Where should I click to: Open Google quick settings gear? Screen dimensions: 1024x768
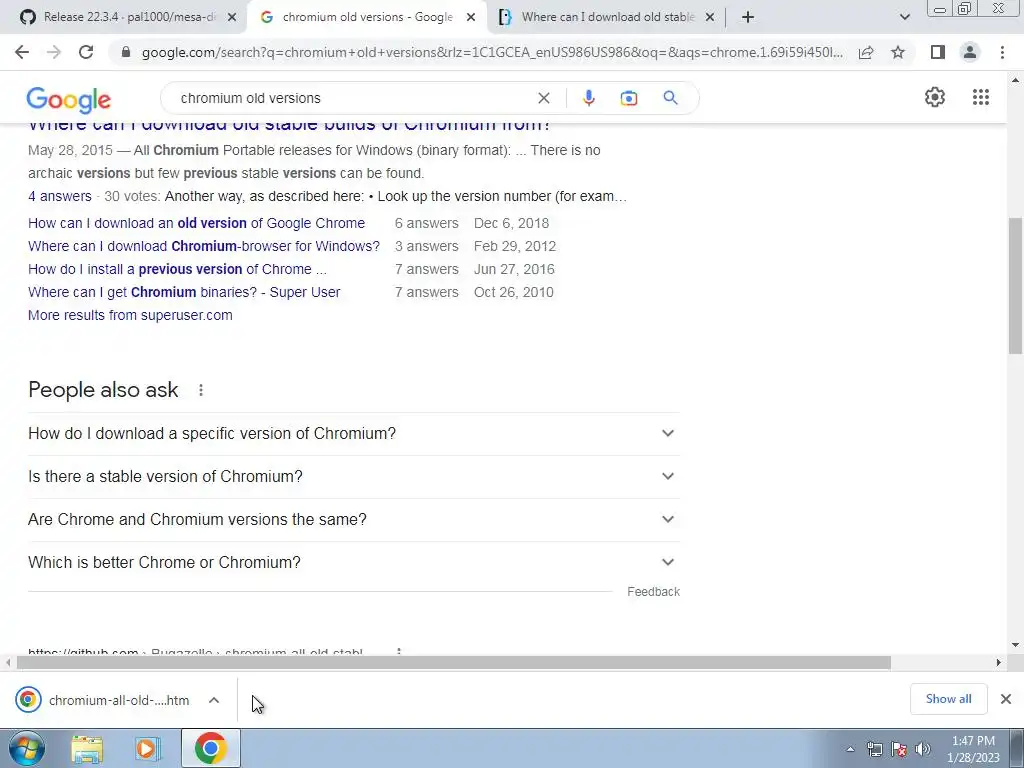[x=935, y=97]
